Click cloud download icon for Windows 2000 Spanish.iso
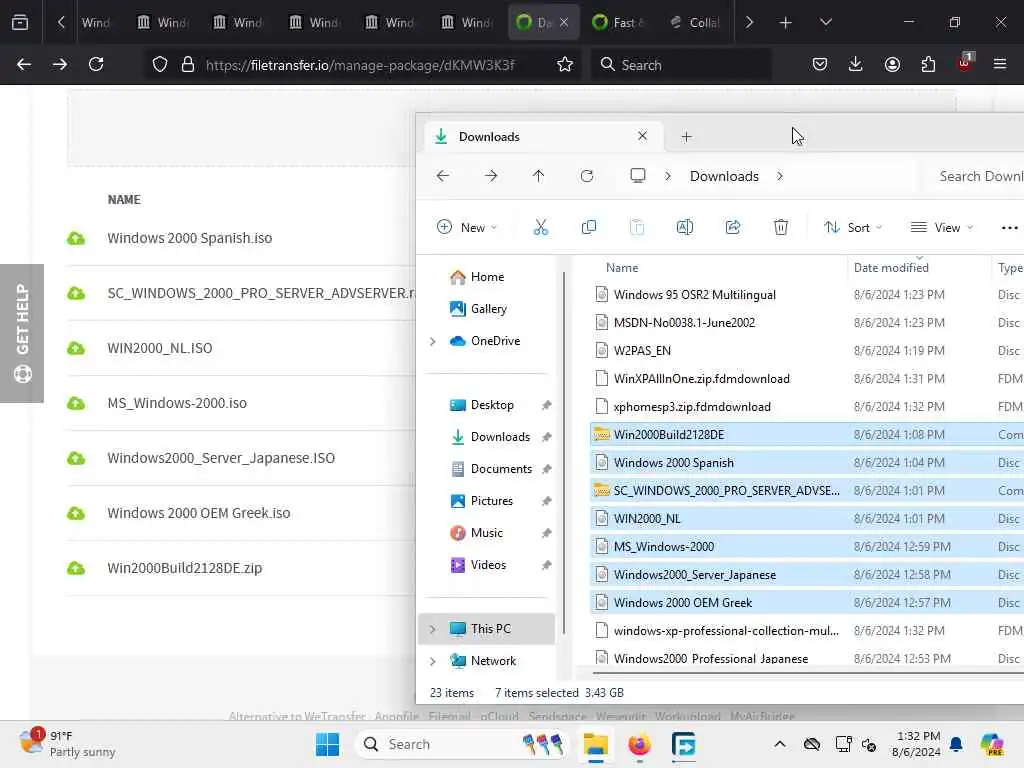 coord(76,238)
